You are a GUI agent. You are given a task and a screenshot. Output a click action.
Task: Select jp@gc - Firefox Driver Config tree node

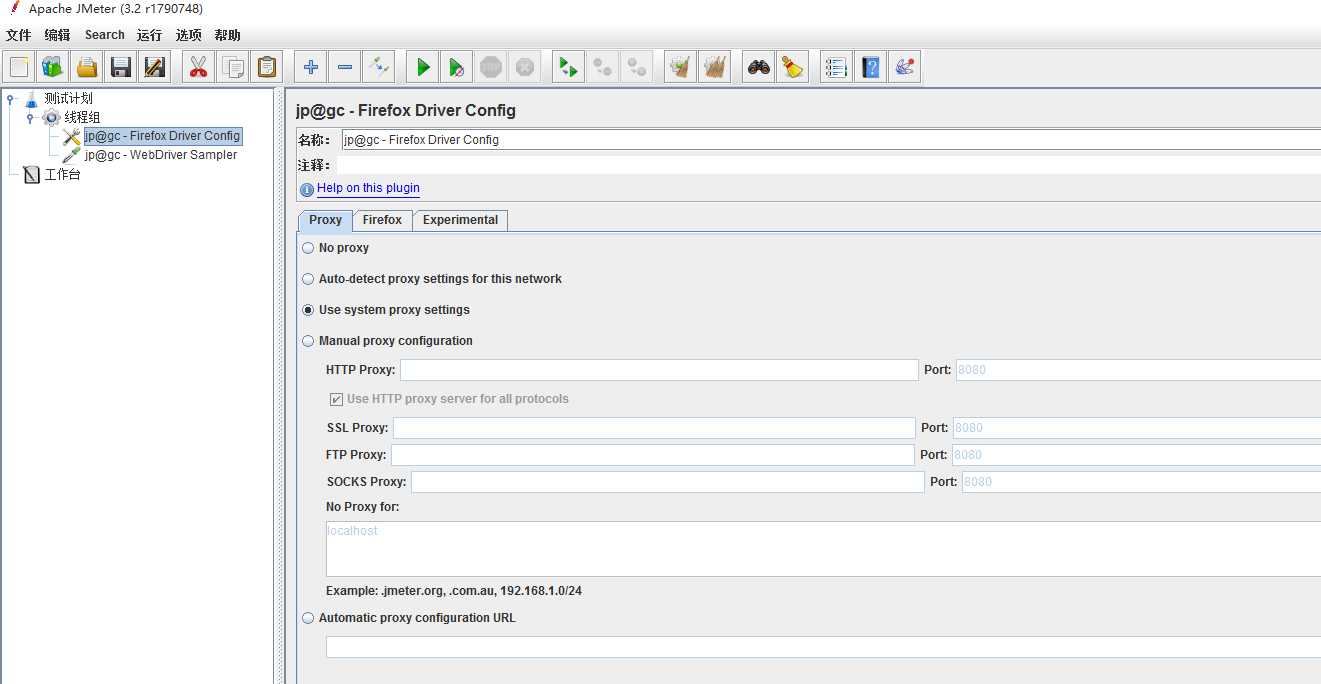162,136
